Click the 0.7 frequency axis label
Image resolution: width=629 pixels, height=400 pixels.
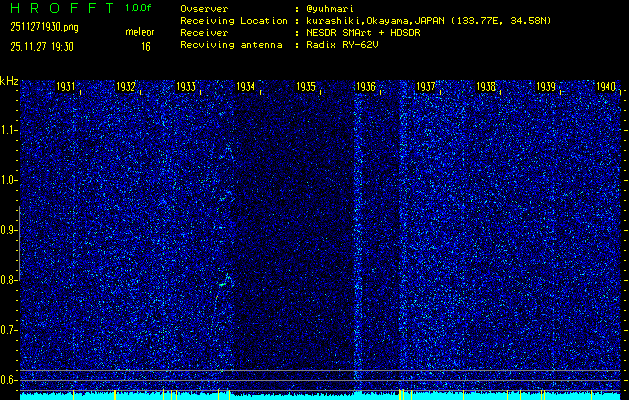tap(7, 330)
